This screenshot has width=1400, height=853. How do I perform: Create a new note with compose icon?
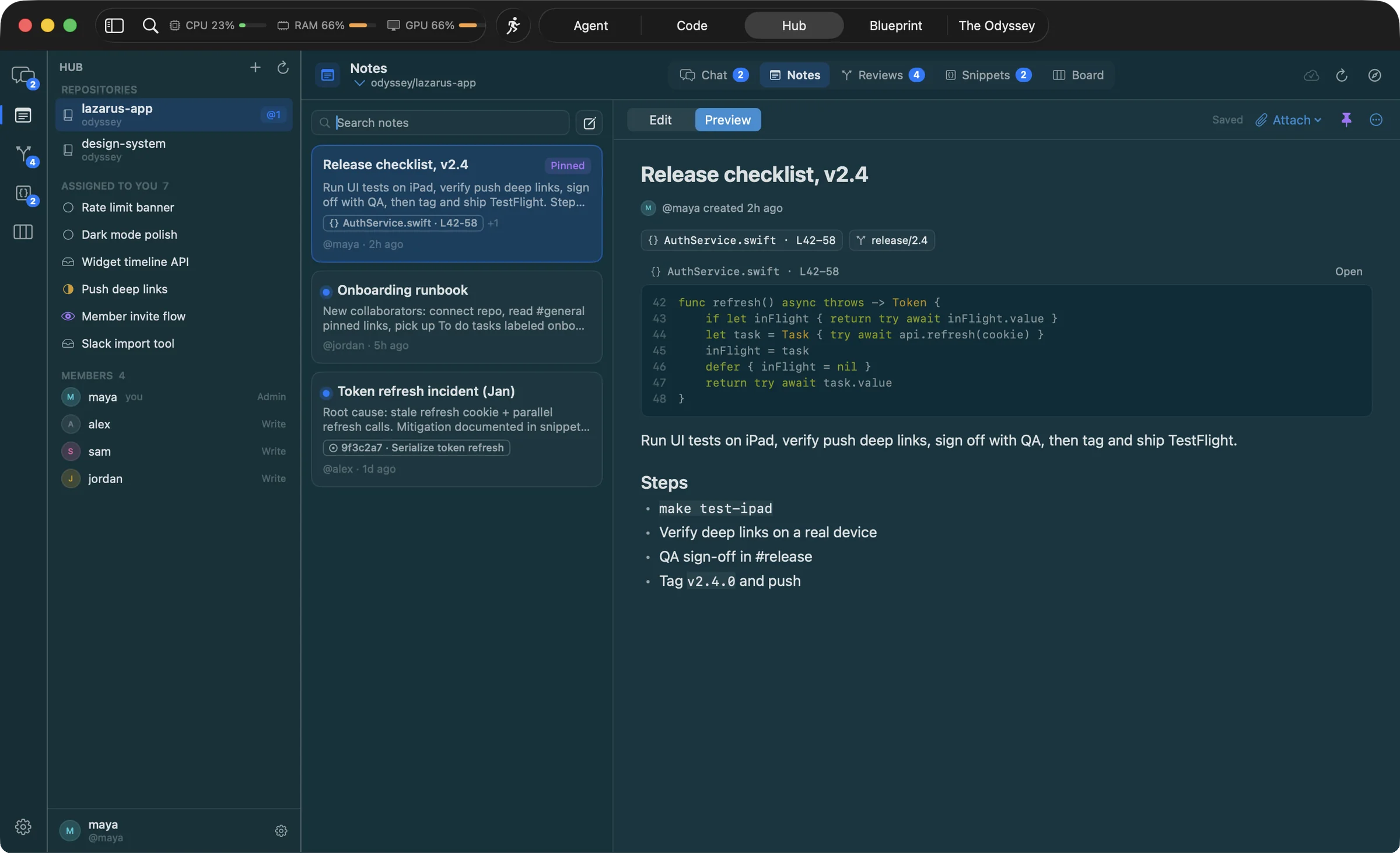point(589,123)
